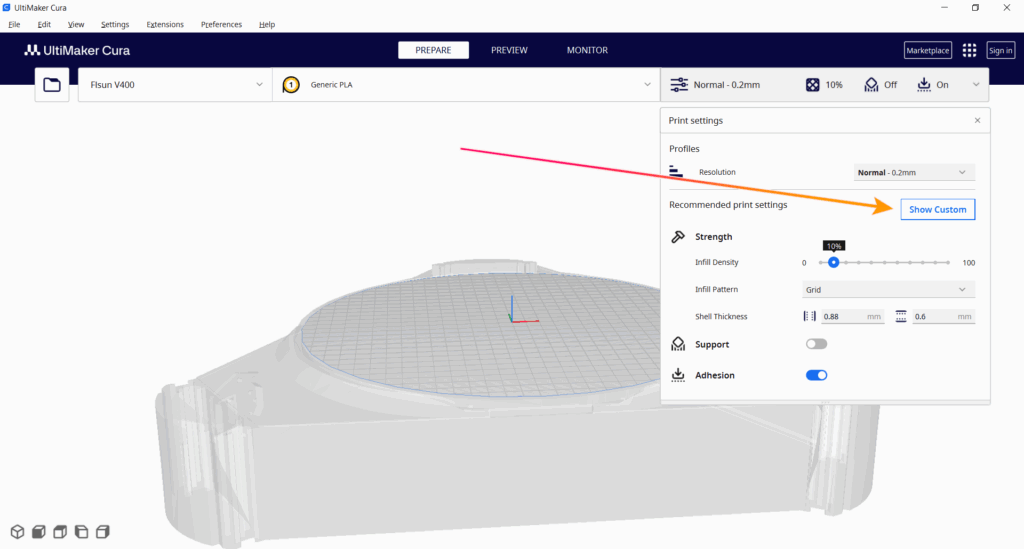Image resolution: width=1024 pixels, height=549 pixels.
Task: Set Infill Density slider to 100 end
Action: click(x=948, y=262)
